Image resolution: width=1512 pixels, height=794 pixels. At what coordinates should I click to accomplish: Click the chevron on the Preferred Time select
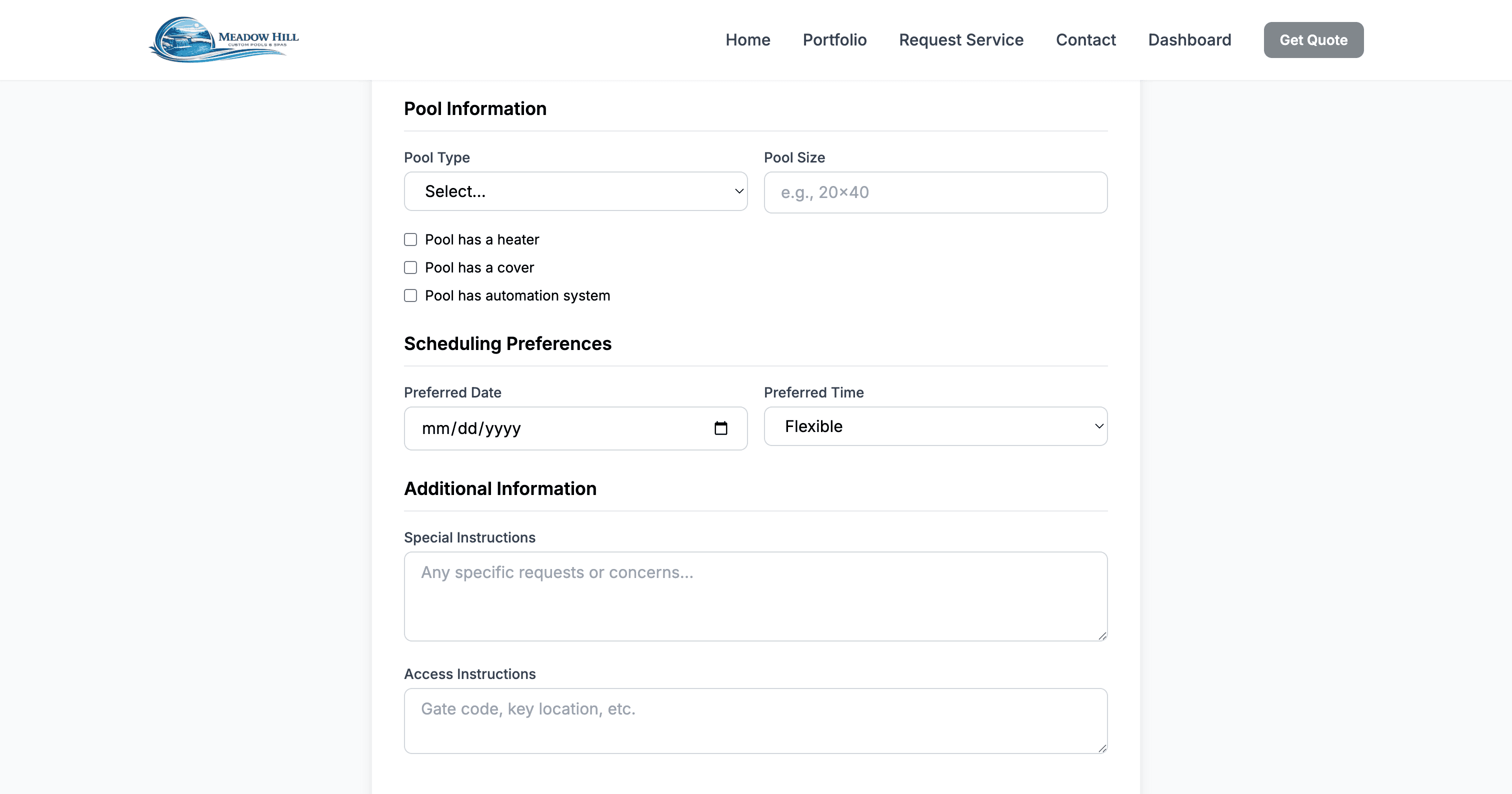click(1097, 426)
